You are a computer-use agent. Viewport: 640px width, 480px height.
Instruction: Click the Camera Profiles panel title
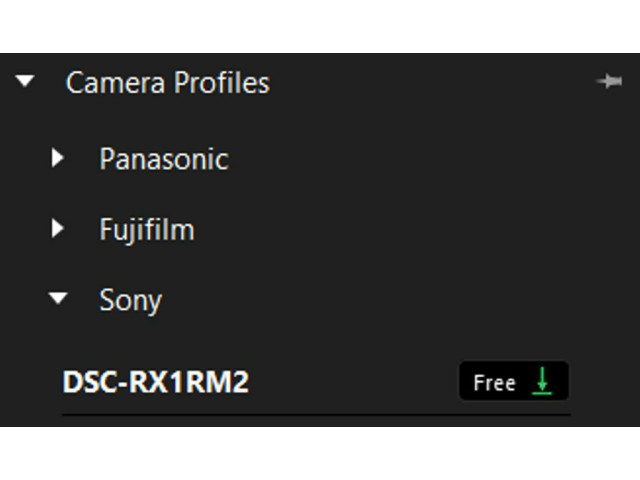(168, 82)
